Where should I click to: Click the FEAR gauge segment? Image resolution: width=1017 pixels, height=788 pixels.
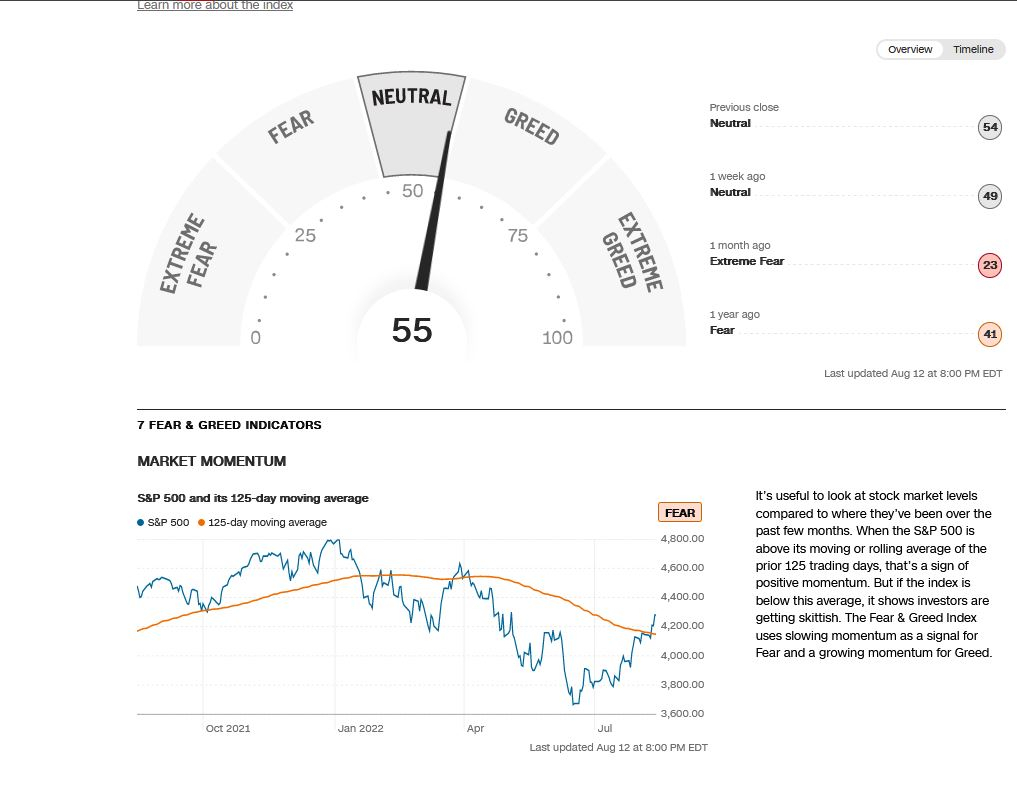click(x=293, y=146)
